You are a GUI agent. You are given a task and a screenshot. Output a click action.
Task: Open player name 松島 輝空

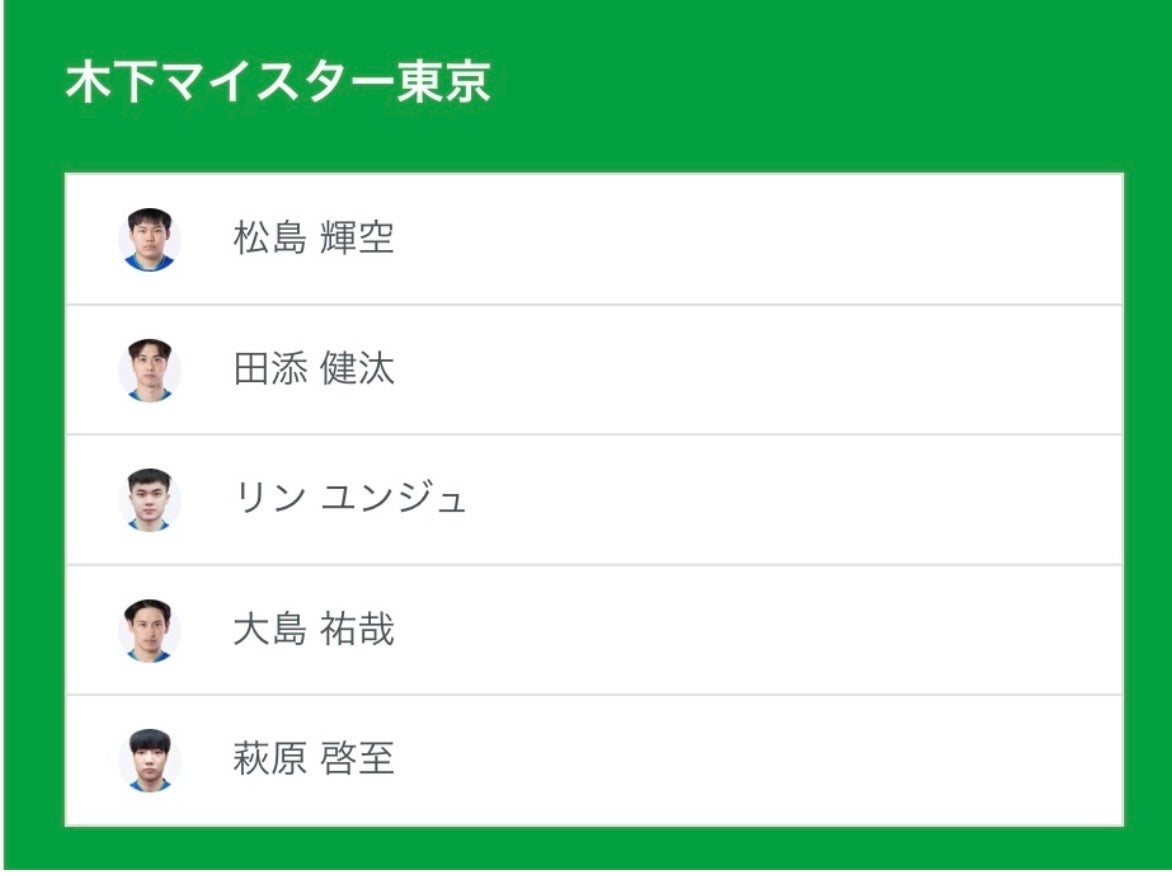tap(313, 239)
